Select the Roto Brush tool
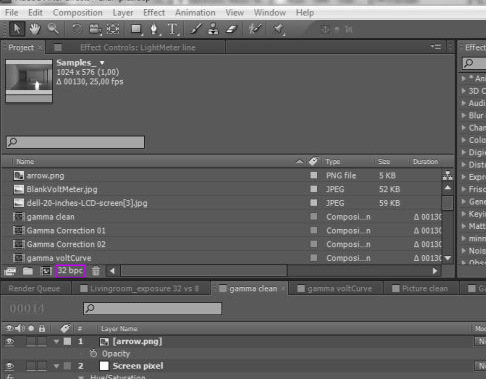Screen dimensions: 486x379 pyautogui.click(x=255, y=29)
